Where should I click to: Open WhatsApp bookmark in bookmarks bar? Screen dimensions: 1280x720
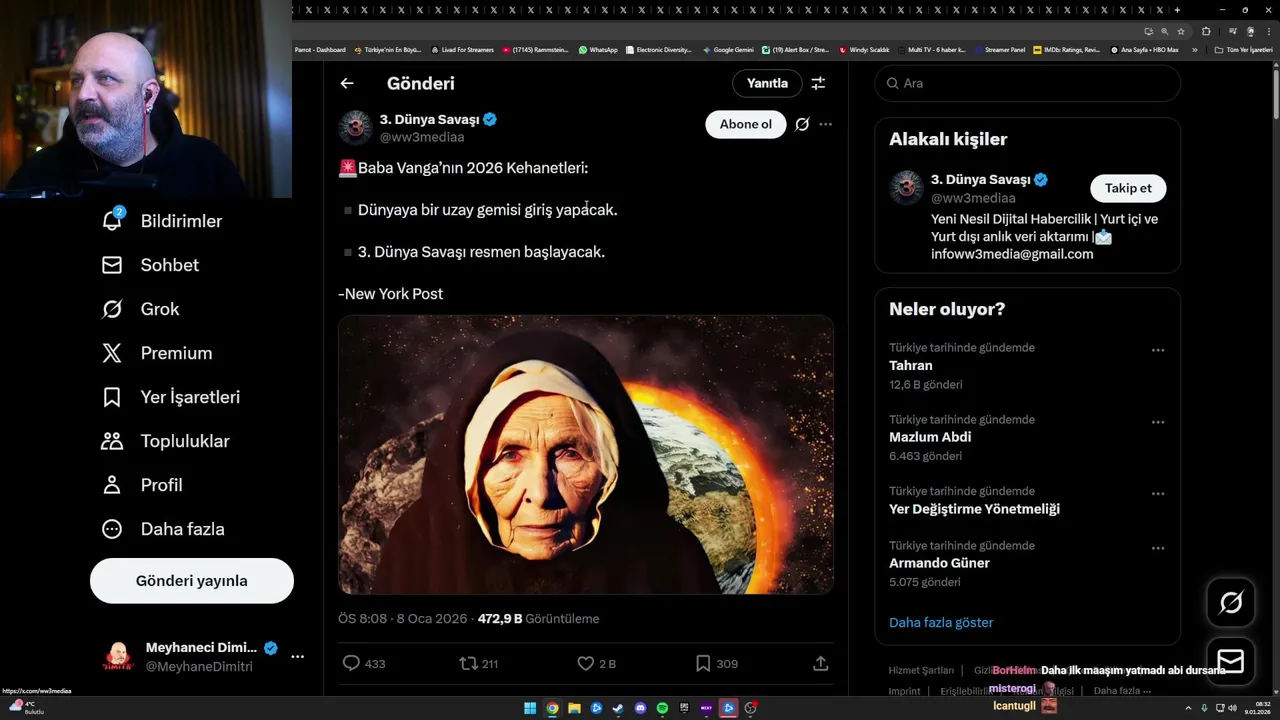pyautogui.click(x=598, y=49)
